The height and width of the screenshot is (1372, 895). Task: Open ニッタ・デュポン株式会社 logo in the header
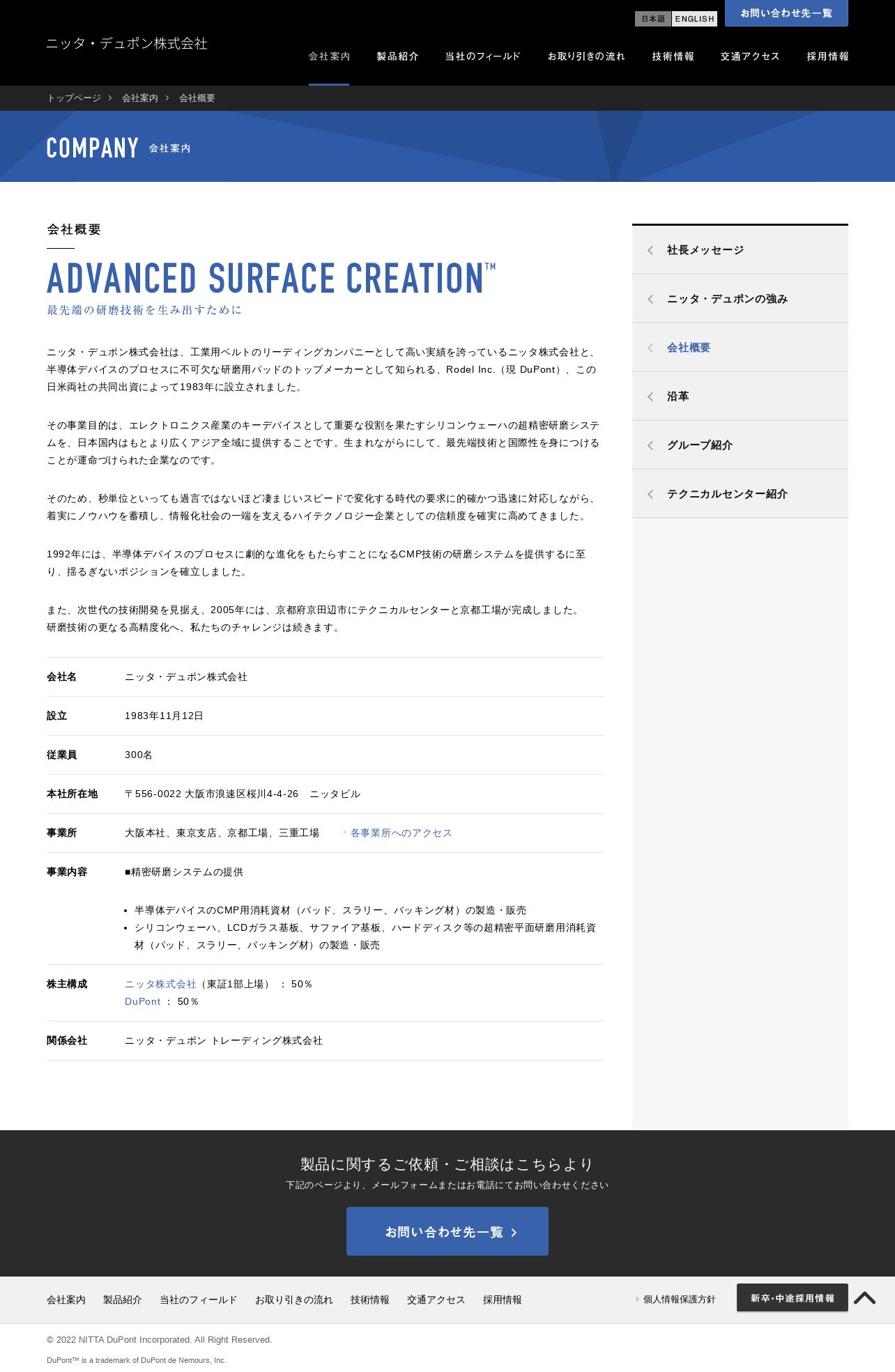[127, 43]
